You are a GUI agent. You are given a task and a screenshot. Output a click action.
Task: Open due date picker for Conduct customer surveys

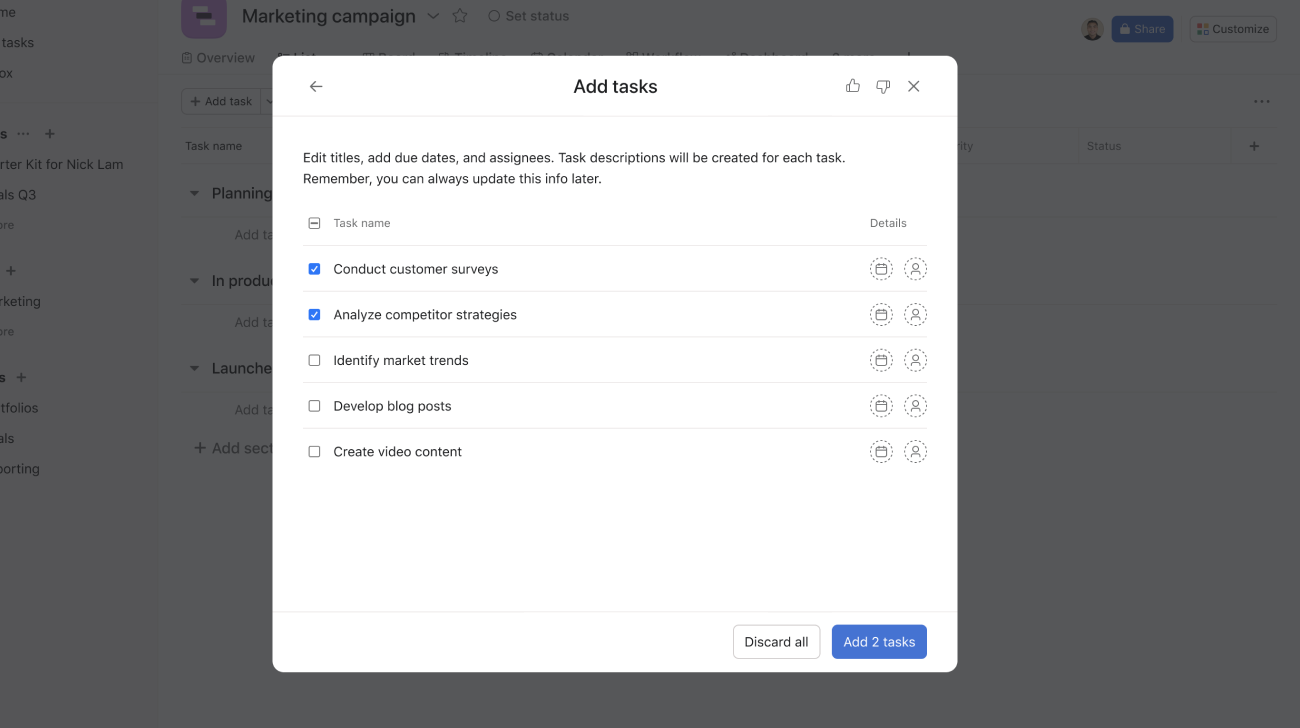[x=881, y=268]
